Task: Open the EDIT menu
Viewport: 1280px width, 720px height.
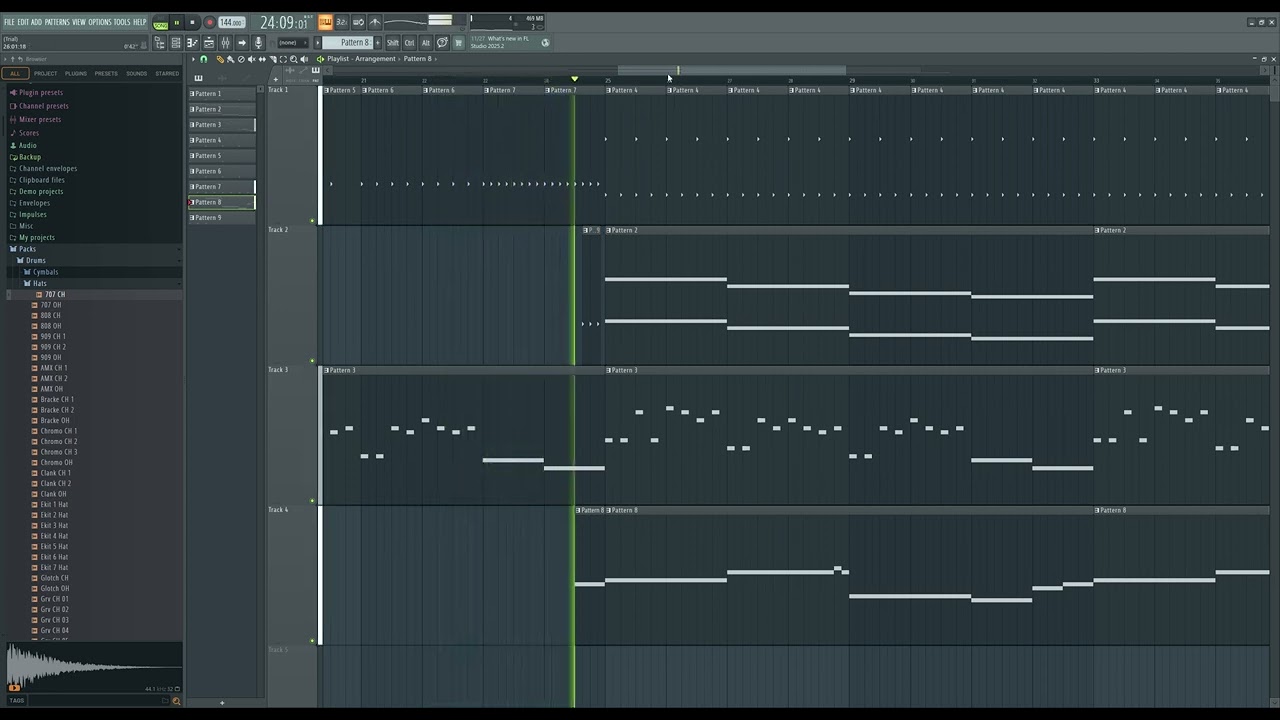Action: click(23, 22)
